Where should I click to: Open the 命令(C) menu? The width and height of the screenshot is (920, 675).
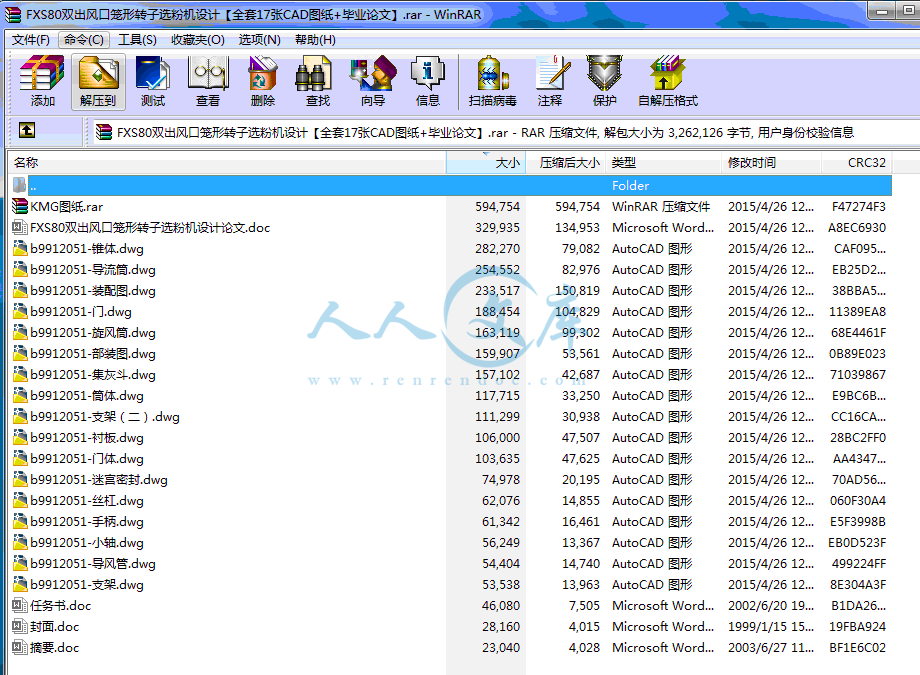click(84, 40)
